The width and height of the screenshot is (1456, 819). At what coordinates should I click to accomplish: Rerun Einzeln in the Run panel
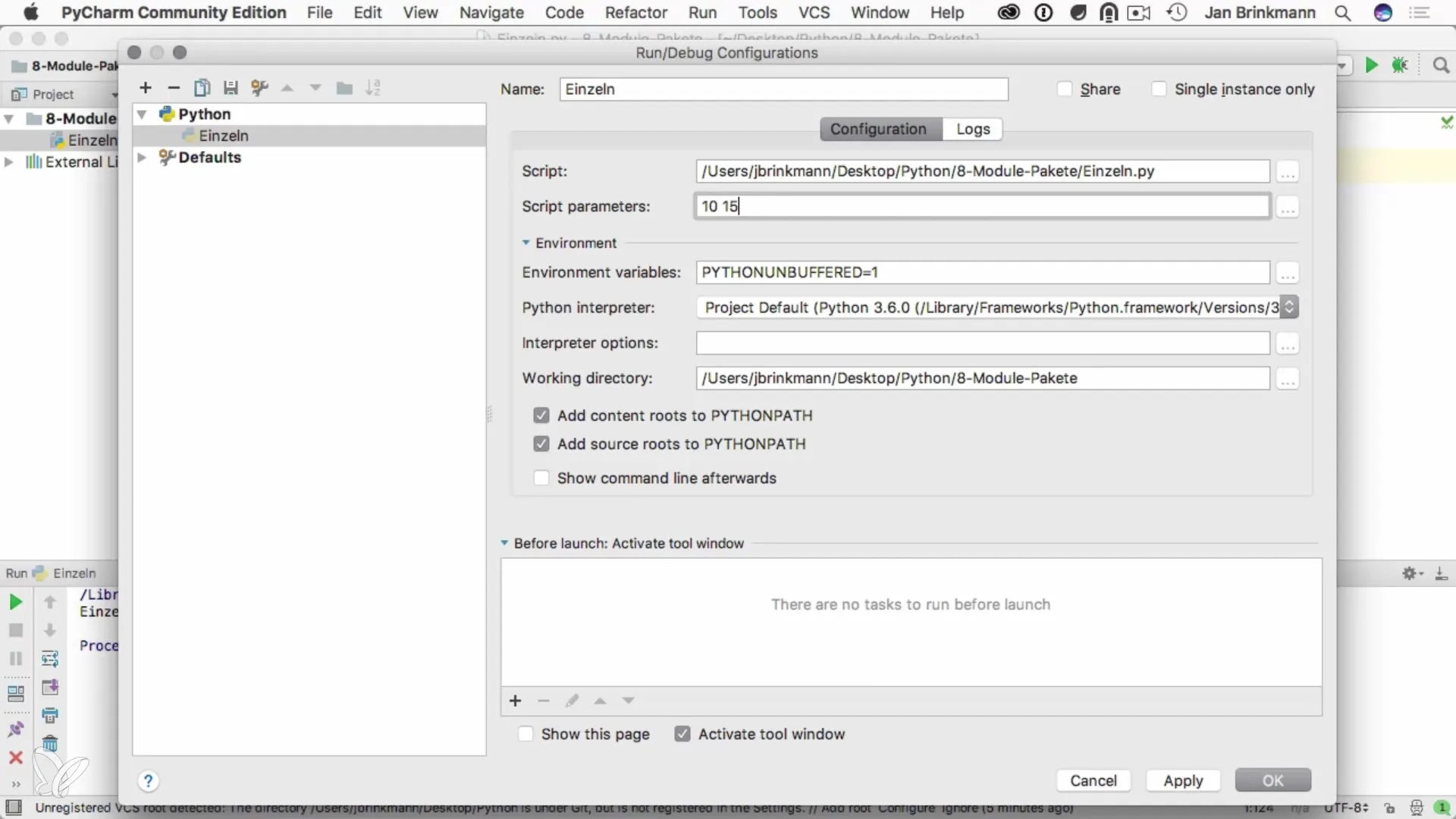coord(15,602)
